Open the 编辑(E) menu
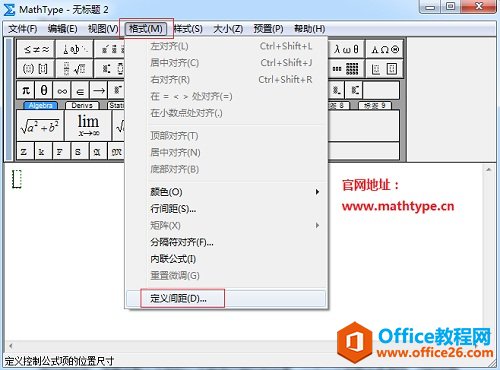 63,29
